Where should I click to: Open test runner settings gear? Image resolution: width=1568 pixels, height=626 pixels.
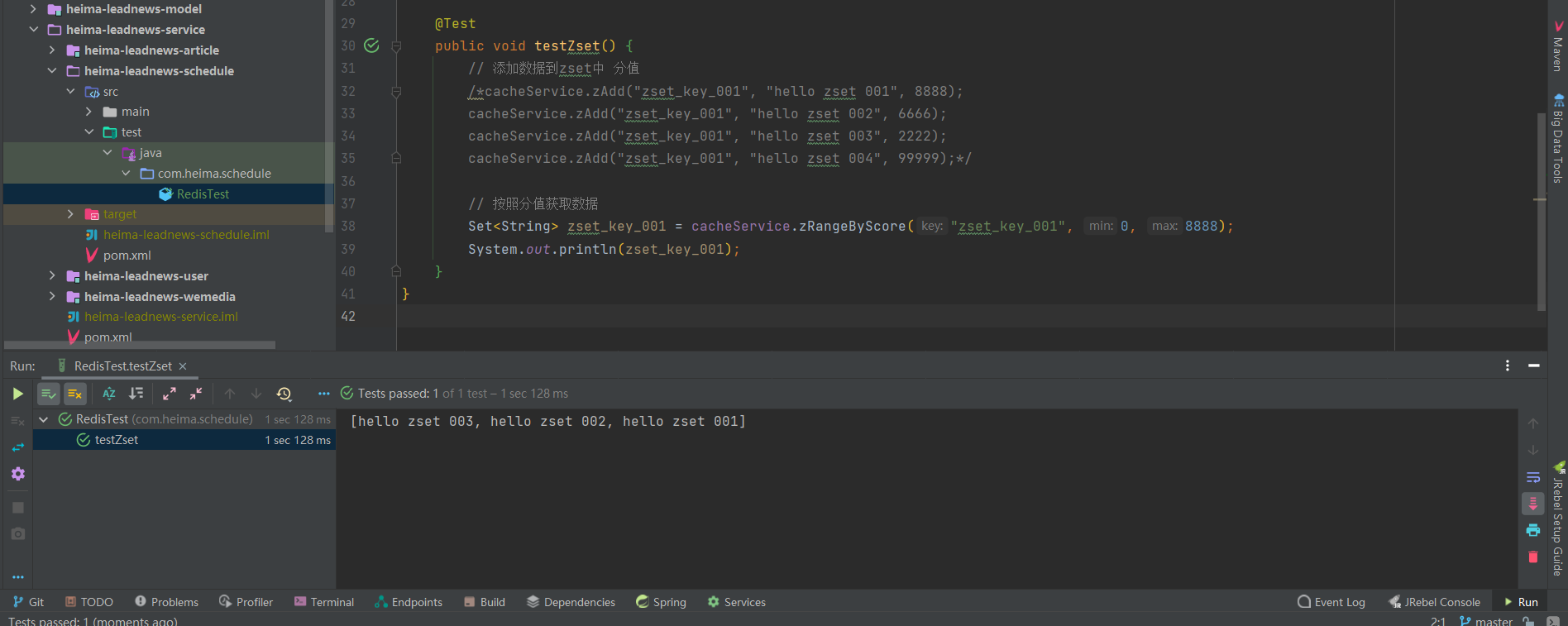coord(17,474)
